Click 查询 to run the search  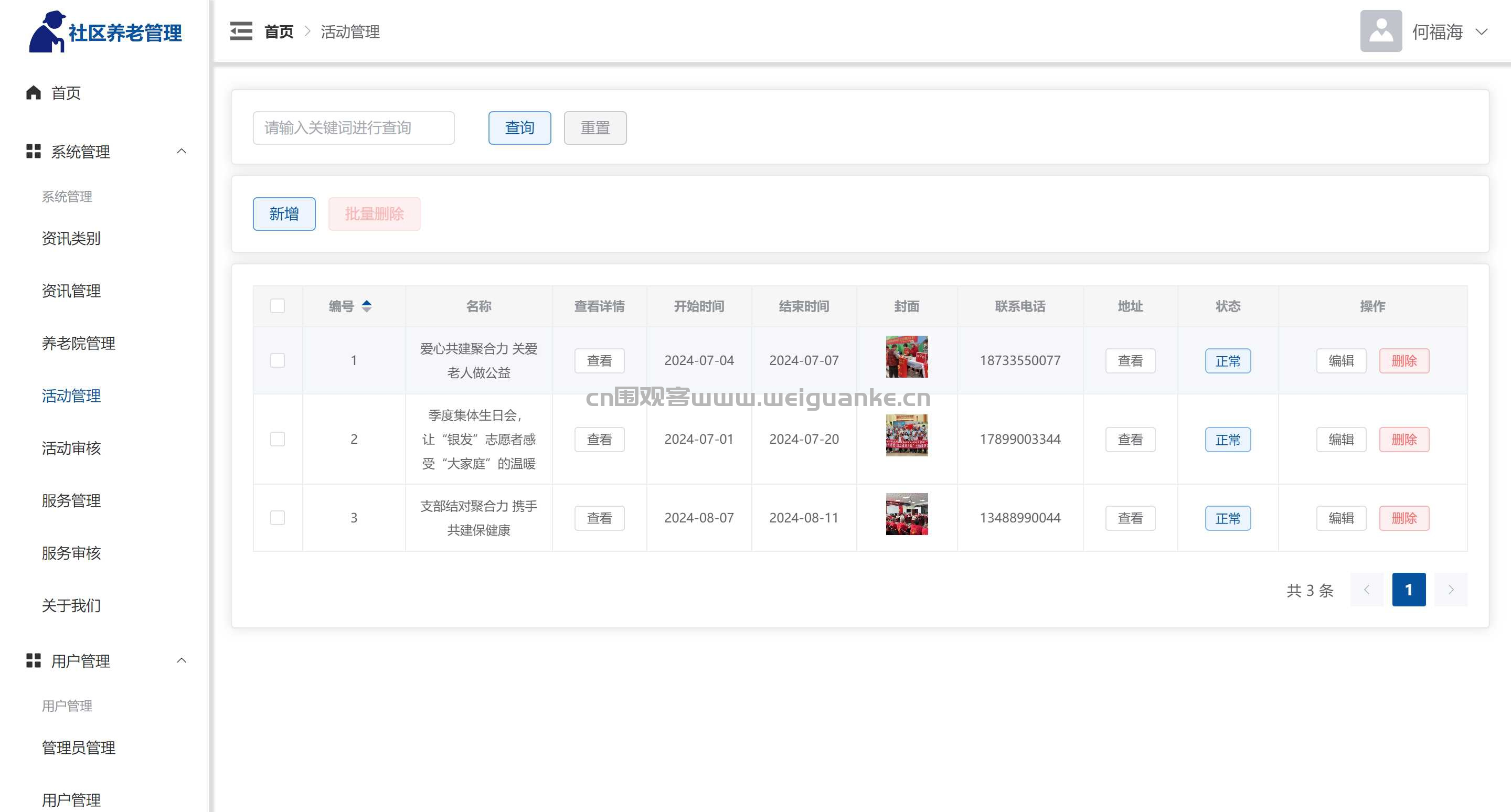[519, 128]
